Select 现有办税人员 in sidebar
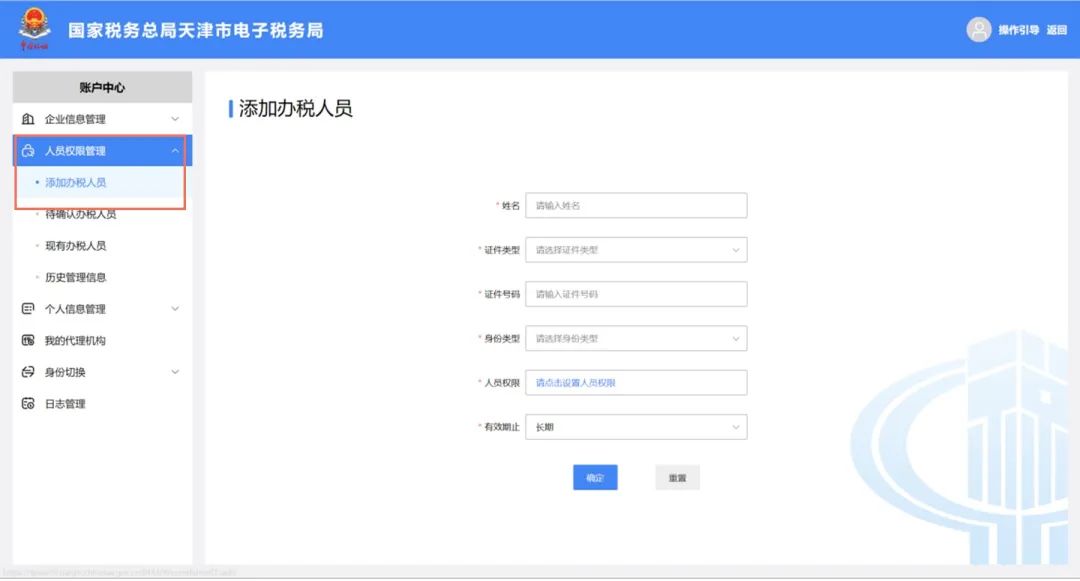 tap(75, 246)
